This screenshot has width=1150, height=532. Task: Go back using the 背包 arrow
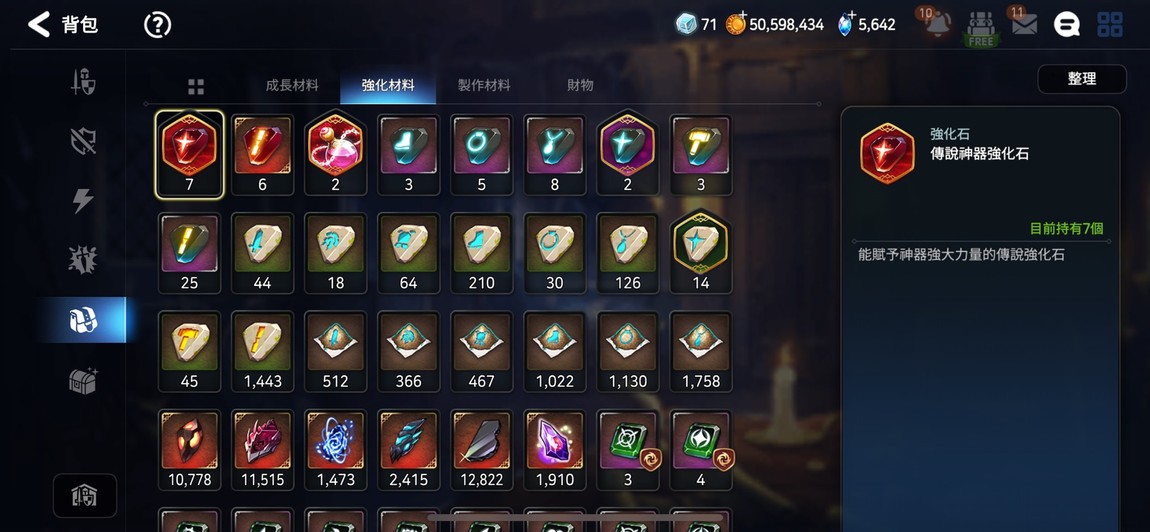(x=39, y=24)
